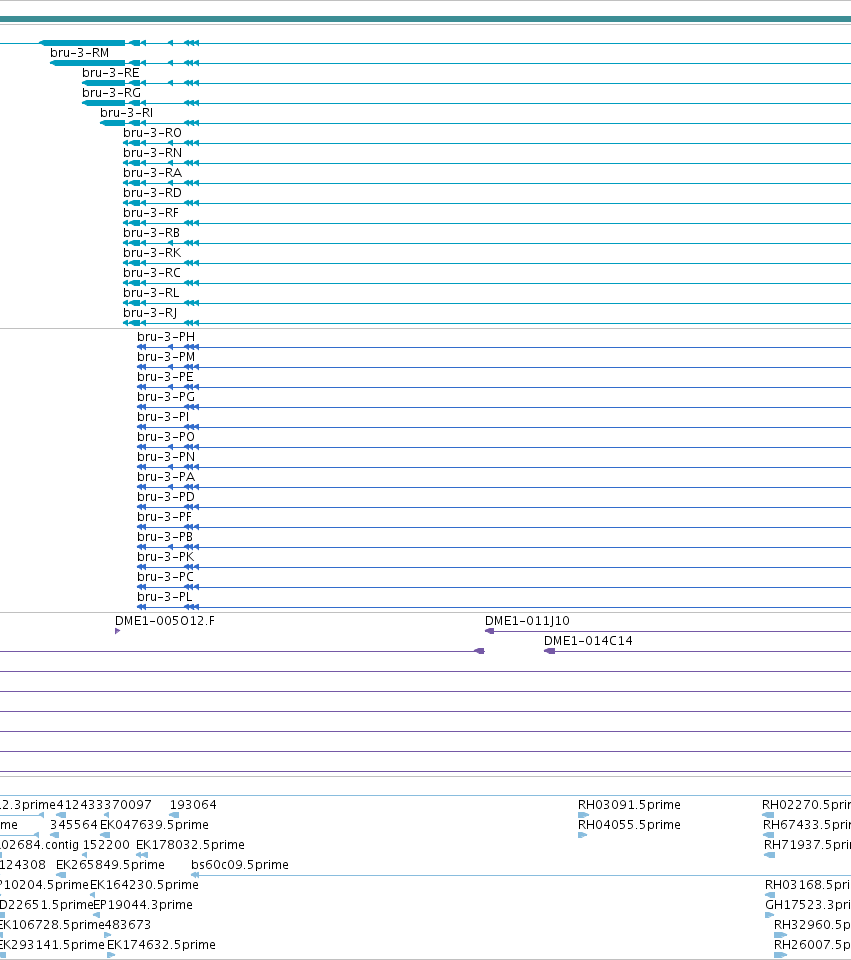
Task: Select the RH67433 EST label
Action: (x=807, y=825)
